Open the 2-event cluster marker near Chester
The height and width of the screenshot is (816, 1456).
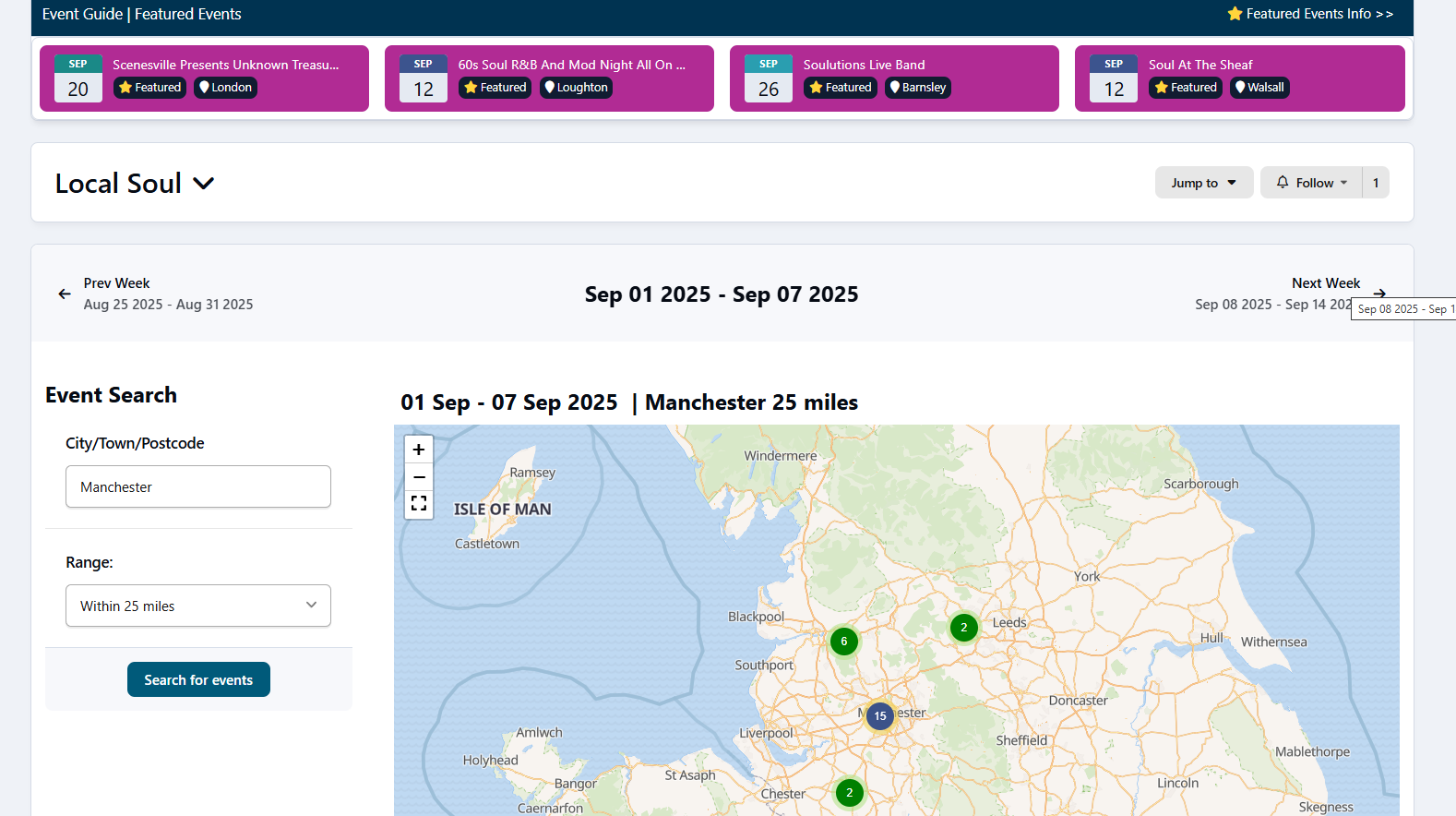[849, 793]
